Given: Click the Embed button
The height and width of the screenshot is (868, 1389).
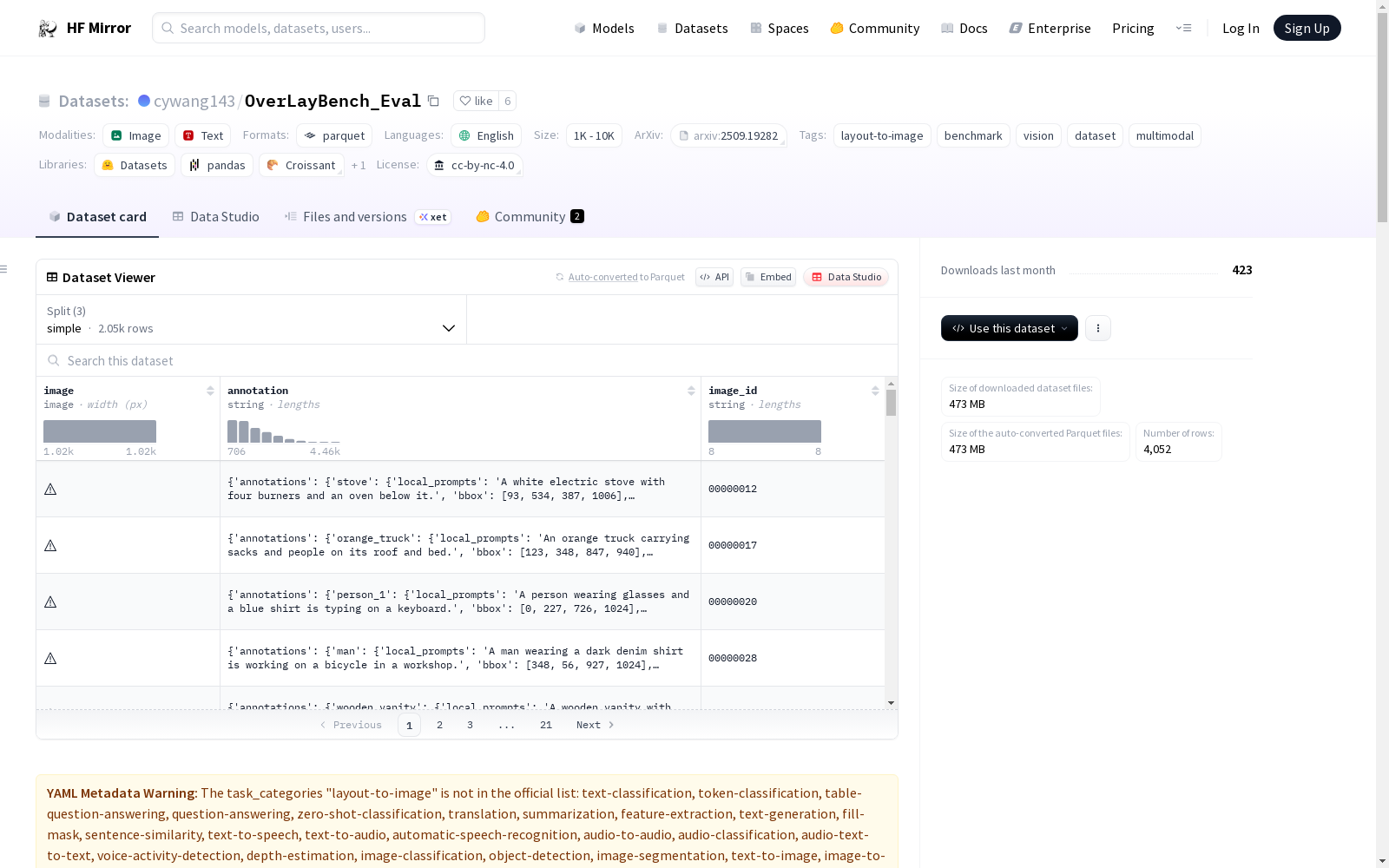Looking at the screenshot, I should tap(768, 277).
